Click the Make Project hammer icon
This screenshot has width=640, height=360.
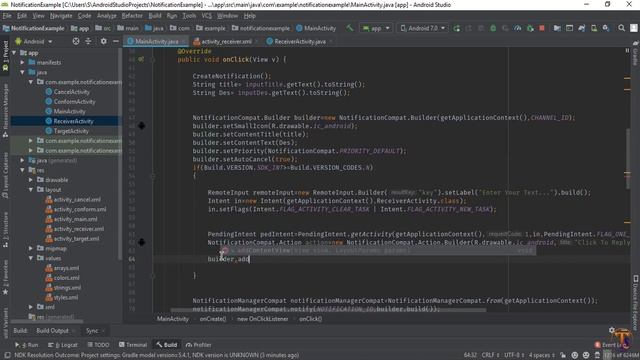[x=350, y=28]
